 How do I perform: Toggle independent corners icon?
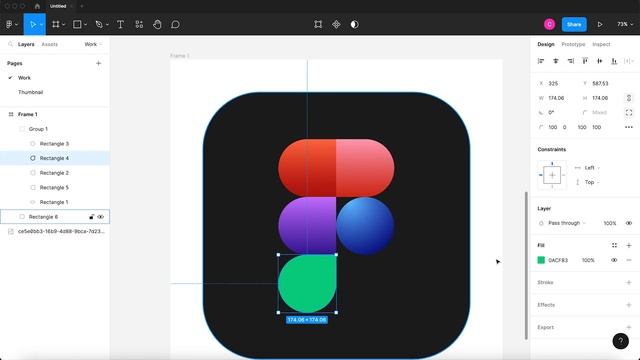[x=629, y=113]
